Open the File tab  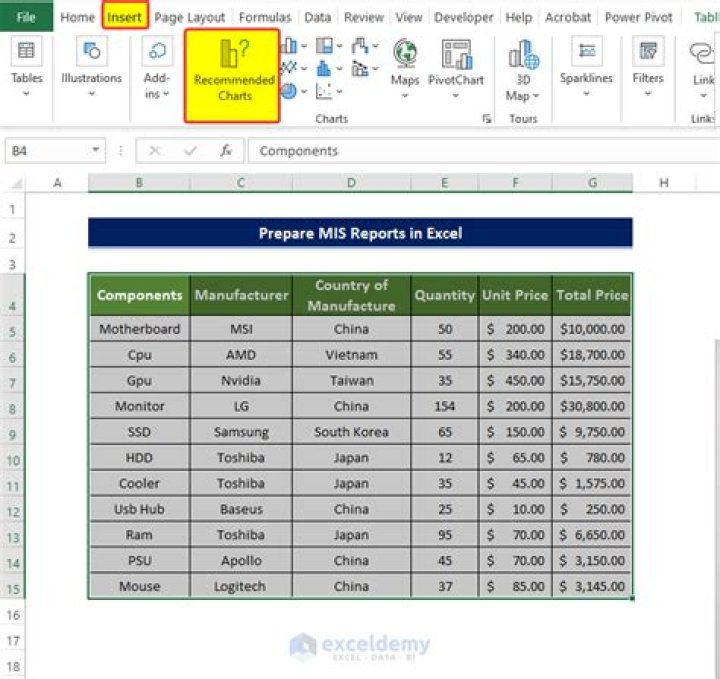[26, 17]
